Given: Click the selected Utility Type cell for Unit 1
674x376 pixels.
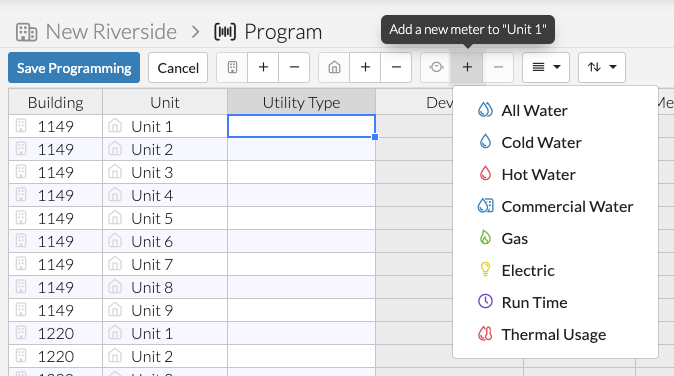Looking at the screenshot, I should click(301, 126).
